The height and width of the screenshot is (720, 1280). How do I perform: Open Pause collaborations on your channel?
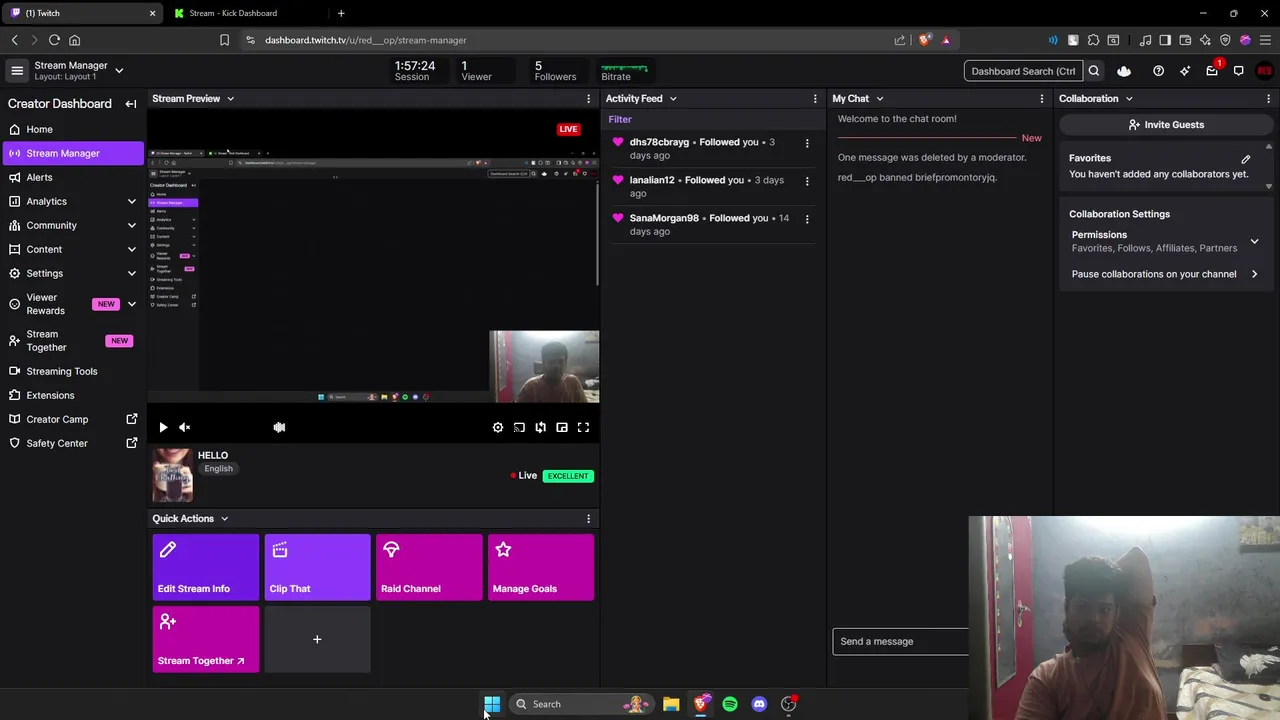pyautogui.click(x=1164, y=274)
